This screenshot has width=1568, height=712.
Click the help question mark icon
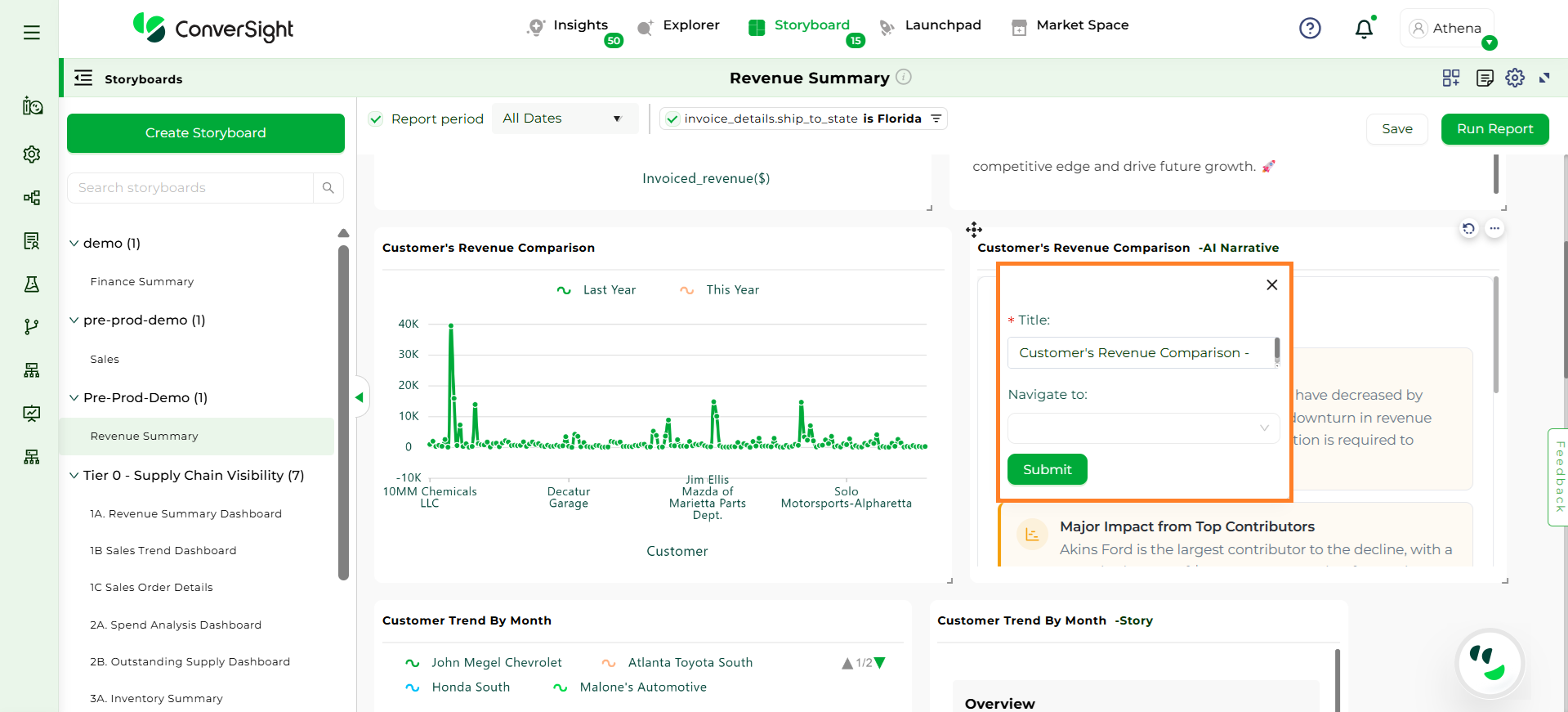click(x=1310, y=29)
